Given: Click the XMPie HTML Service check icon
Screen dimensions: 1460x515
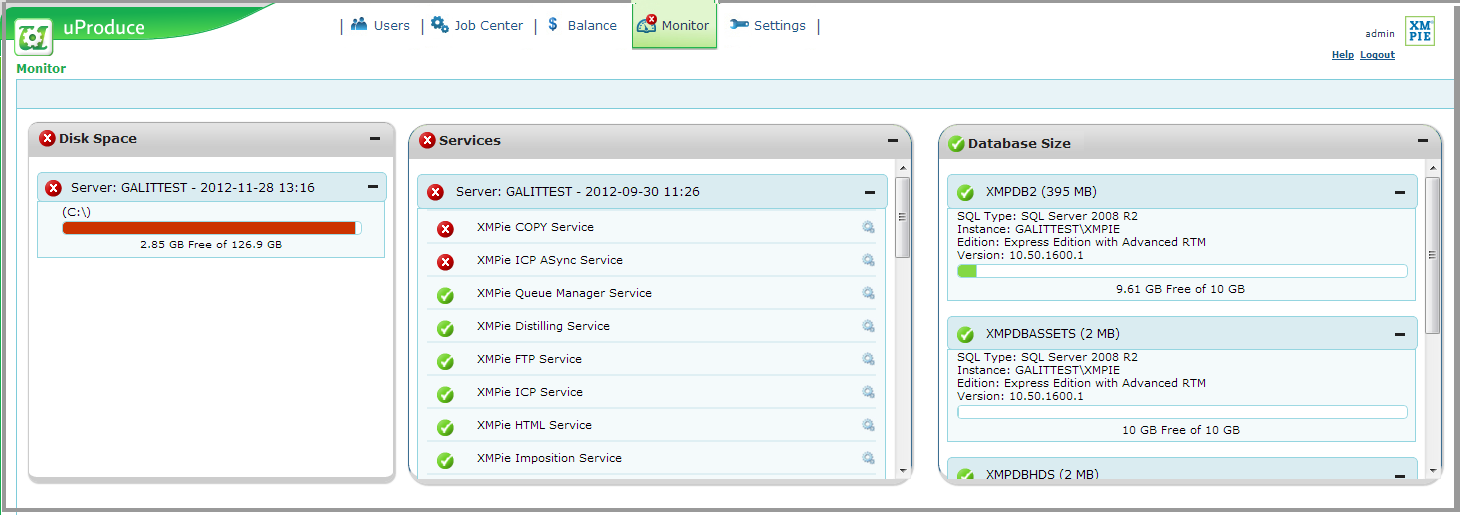Looking at the screenshot, I should [x=446, y=427].
